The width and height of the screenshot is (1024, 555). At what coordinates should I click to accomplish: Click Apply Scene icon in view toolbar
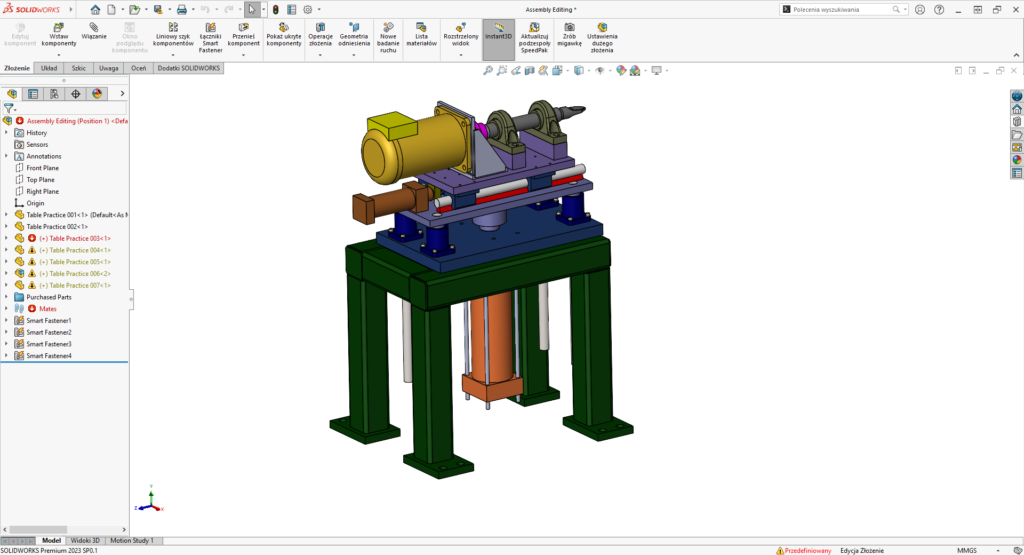pos(635,71)
